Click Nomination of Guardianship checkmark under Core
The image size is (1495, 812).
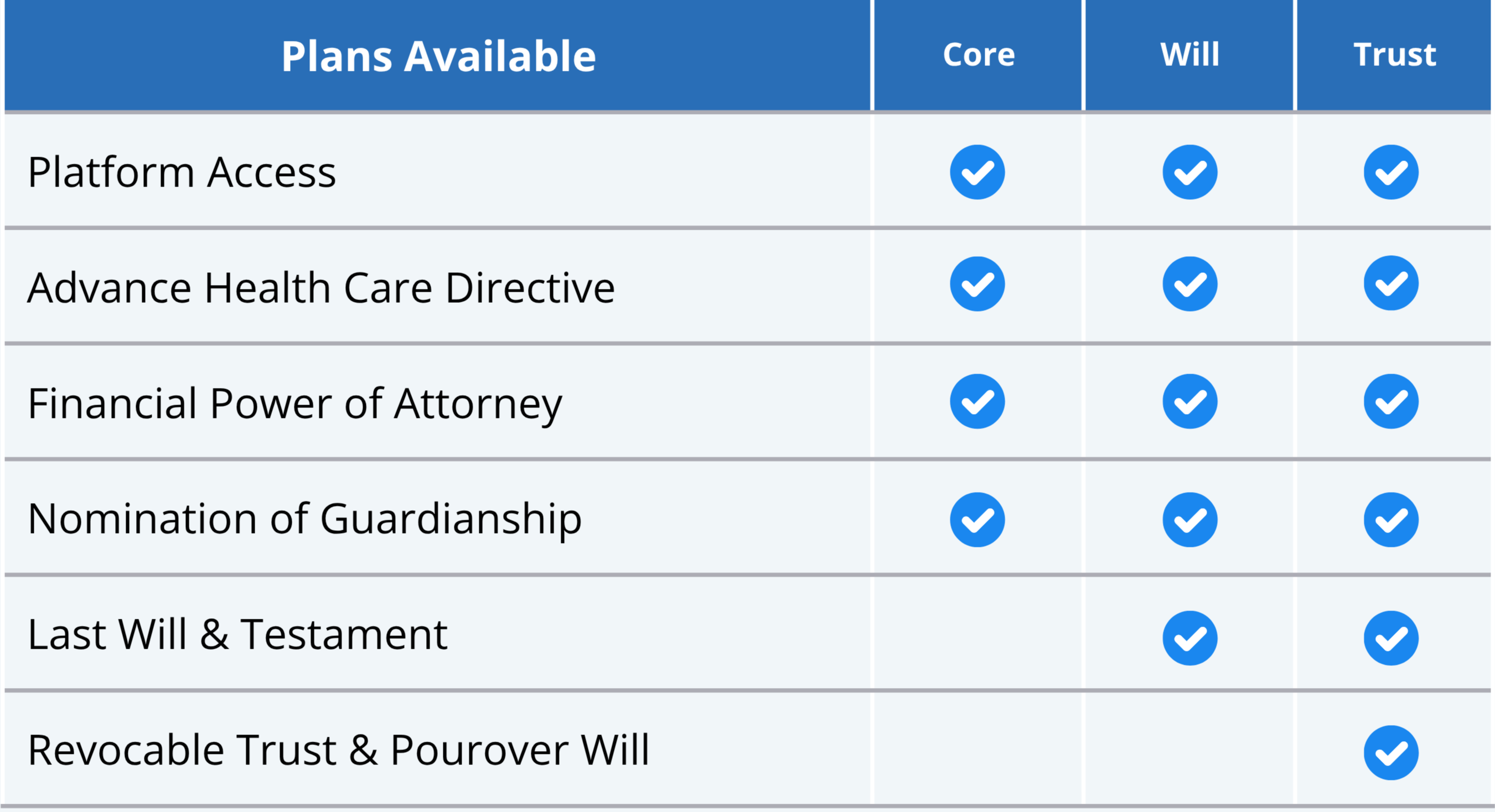coord(977,520)
